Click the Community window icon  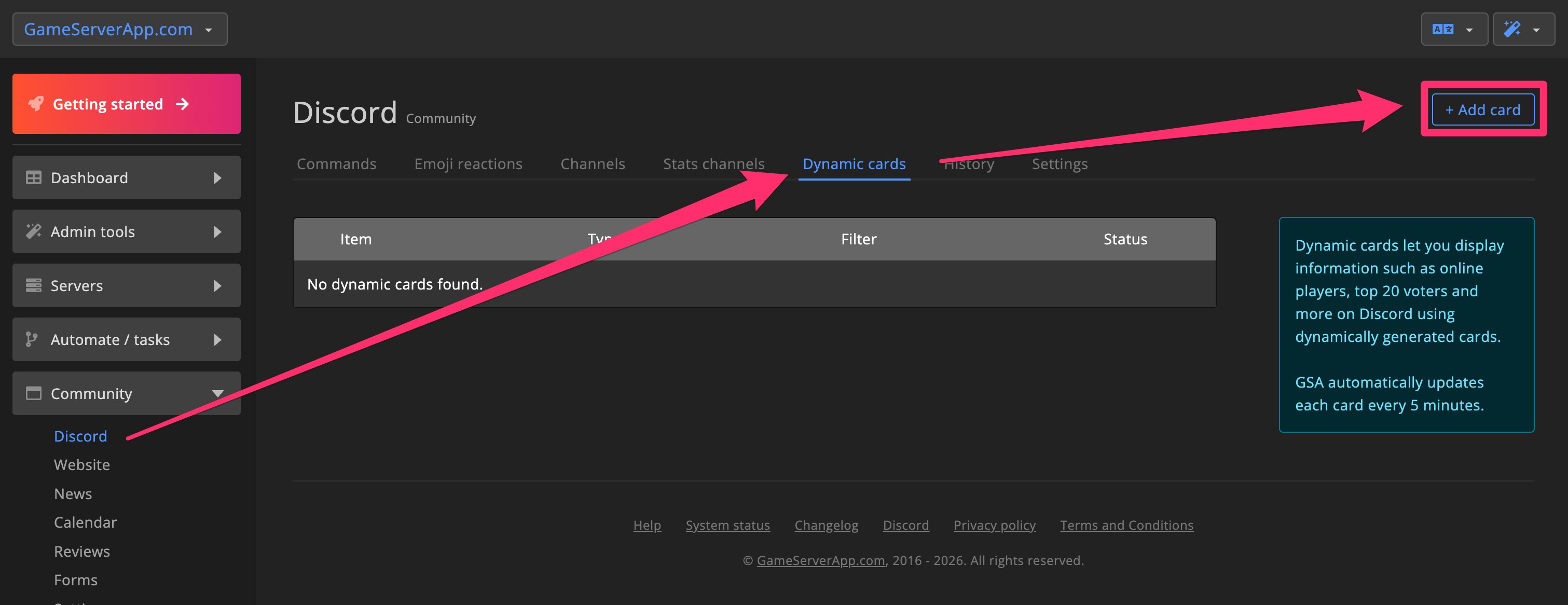34,393
